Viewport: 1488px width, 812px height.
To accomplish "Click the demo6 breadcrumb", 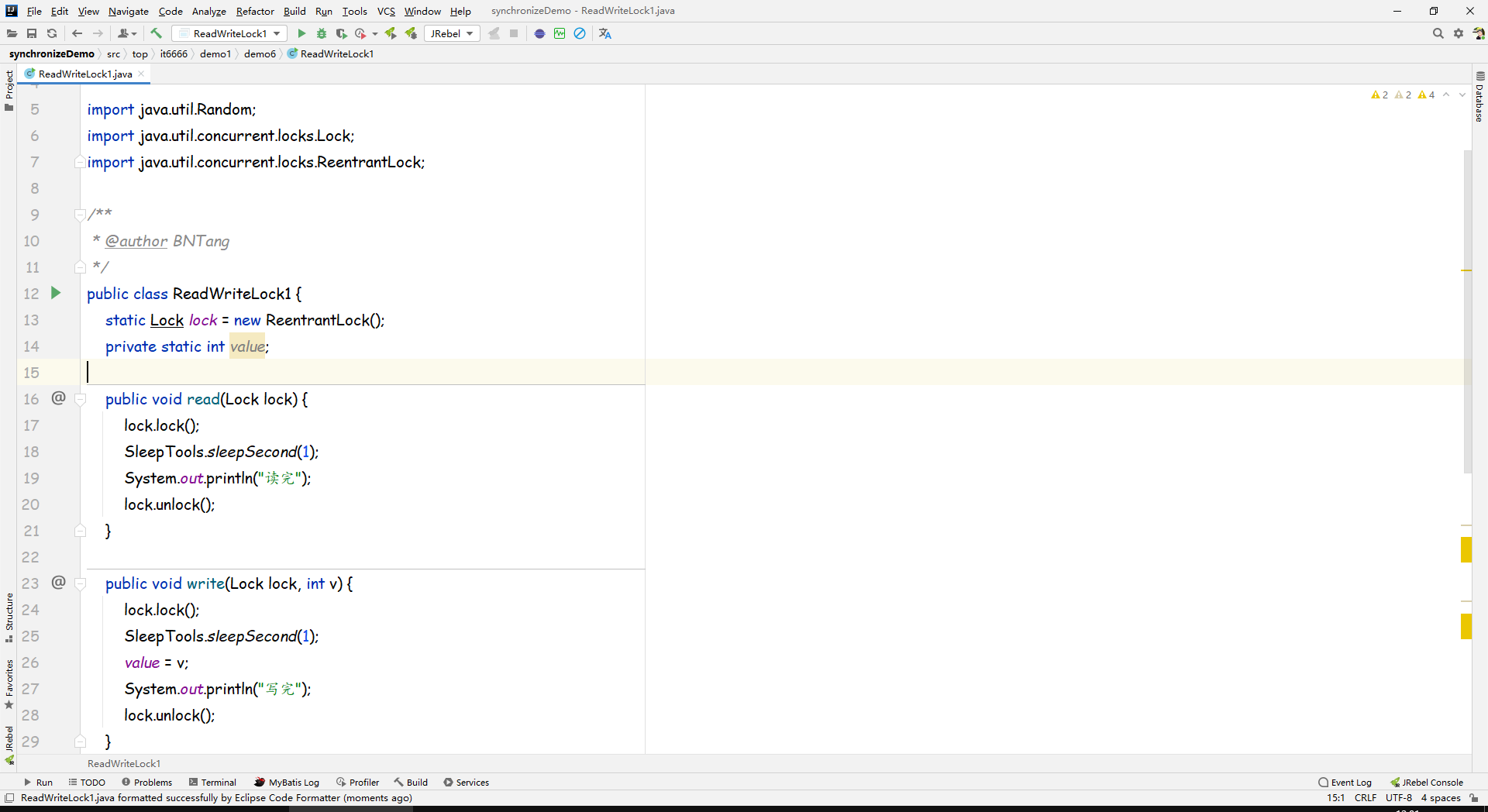I will 260,53.
